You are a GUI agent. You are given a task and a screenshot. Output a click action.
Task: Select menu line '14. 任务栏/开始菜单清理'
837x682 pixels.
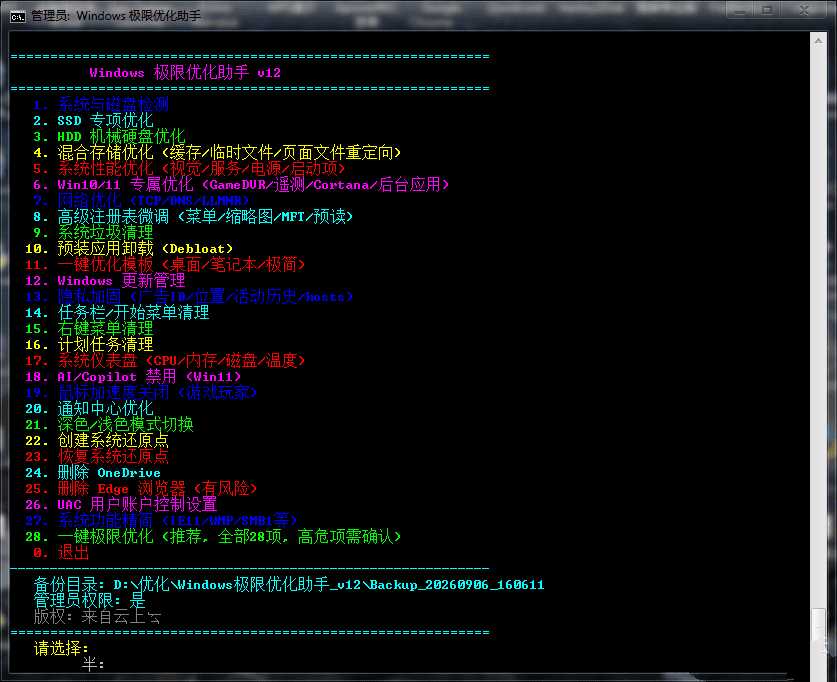tap(117, 313)
